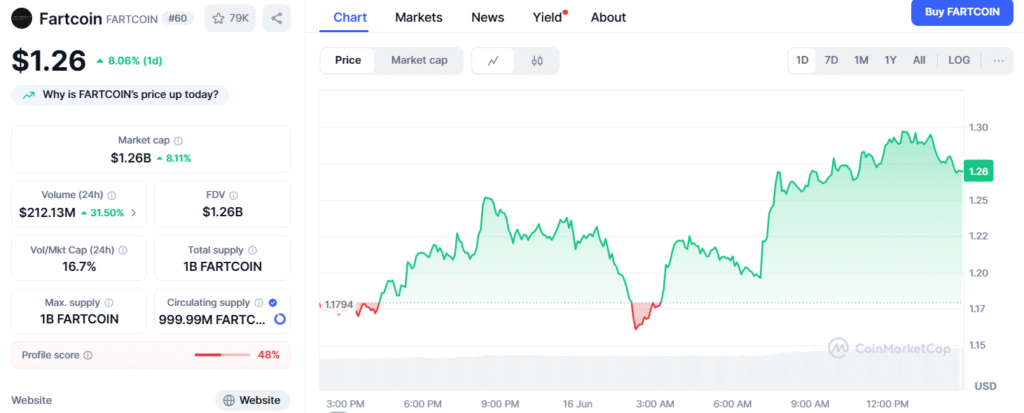Open the Website link button
Viewport: 1024px width, 413px height.
[x=253, y=401]
